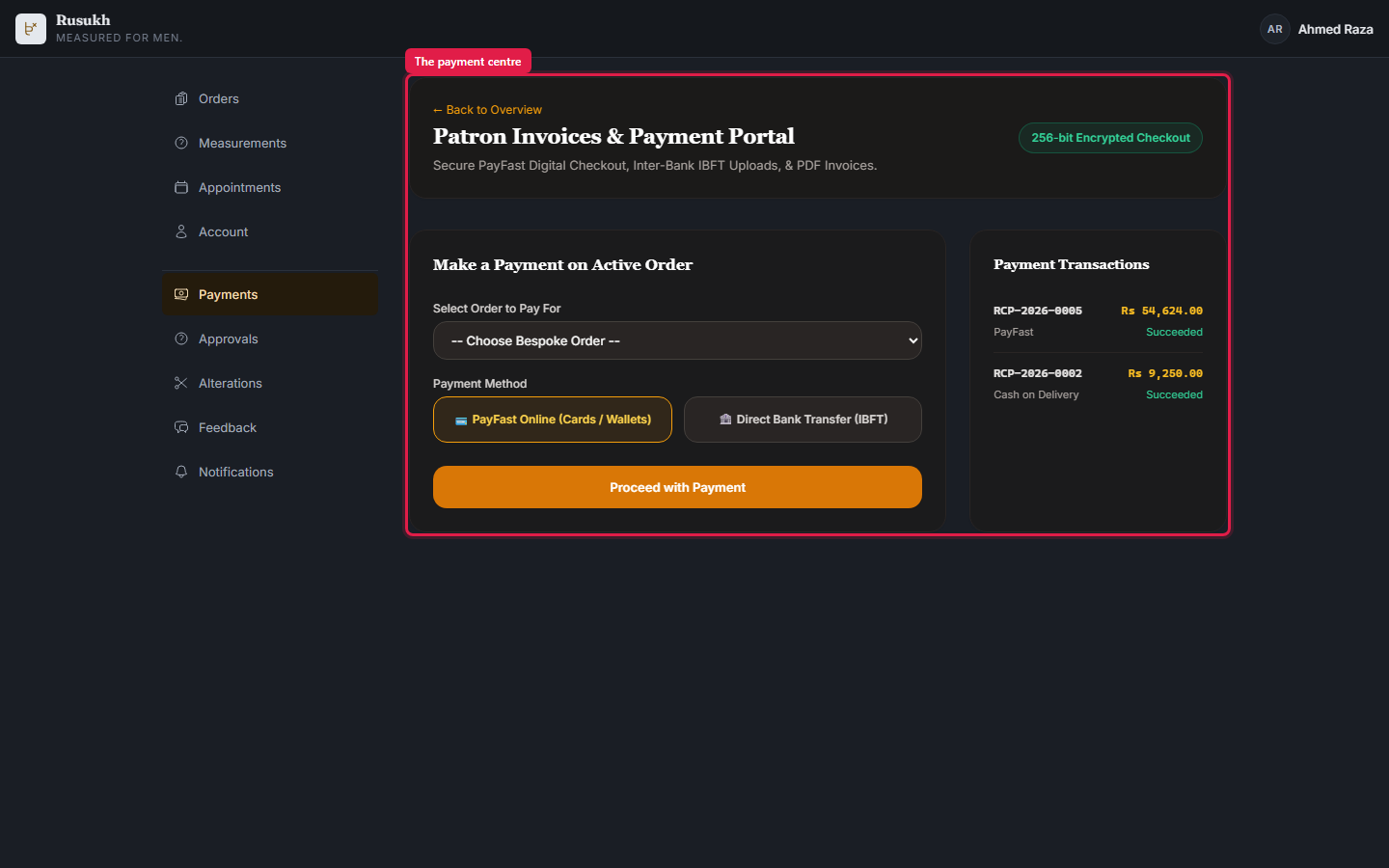
Task: Click the Notifications bell icon
Action: click(x=180, y=473)
